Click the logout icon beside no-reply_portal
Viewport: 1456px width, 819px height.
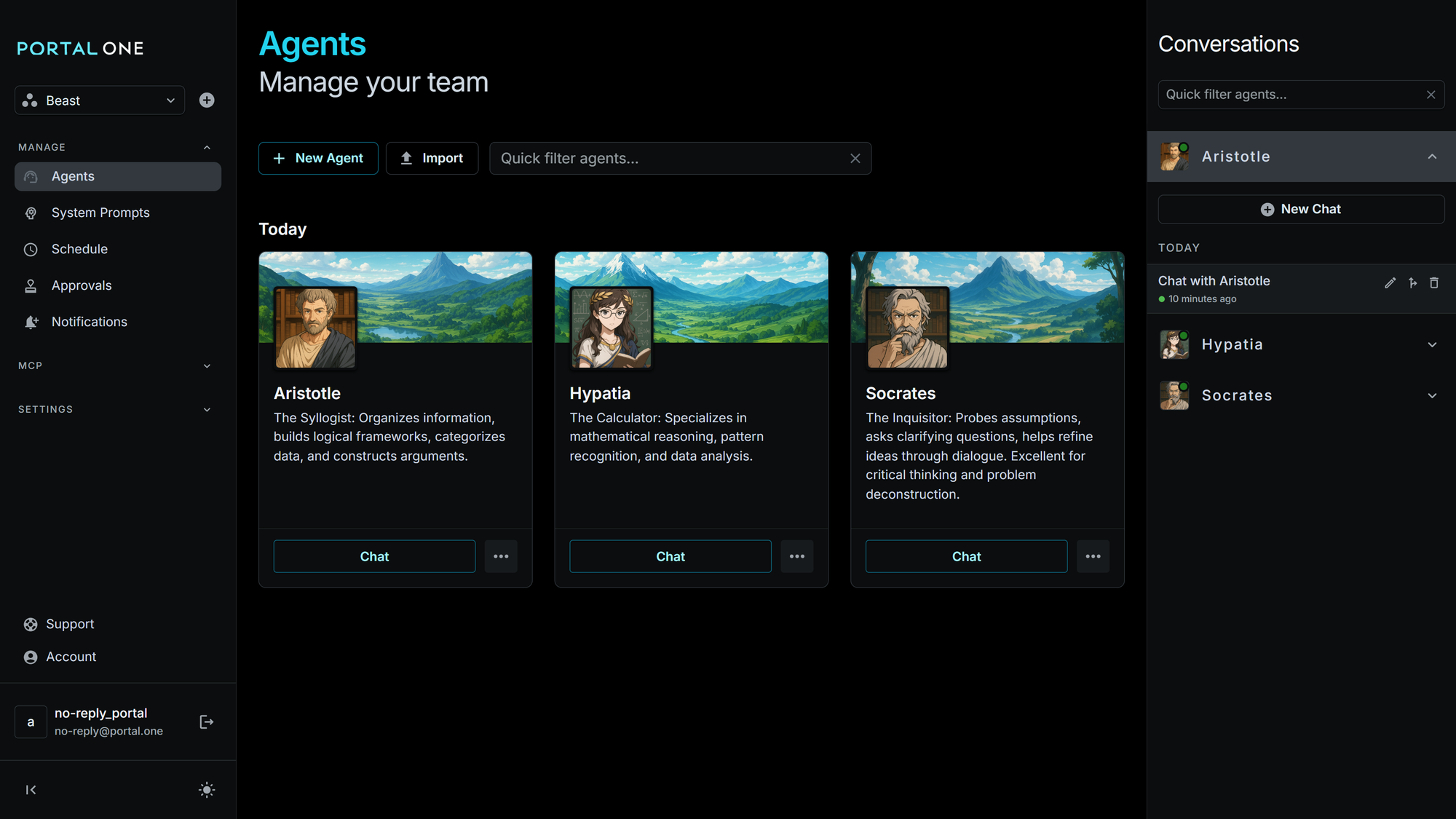[x=207, y=721]
